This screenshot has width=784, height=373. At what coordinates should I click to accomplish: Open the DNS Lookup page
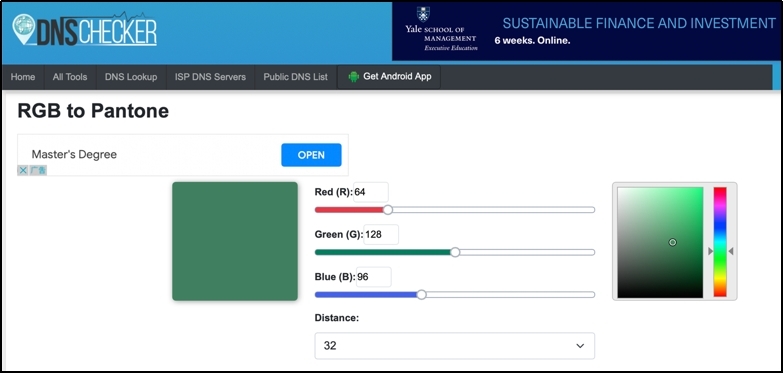point(131,77)
